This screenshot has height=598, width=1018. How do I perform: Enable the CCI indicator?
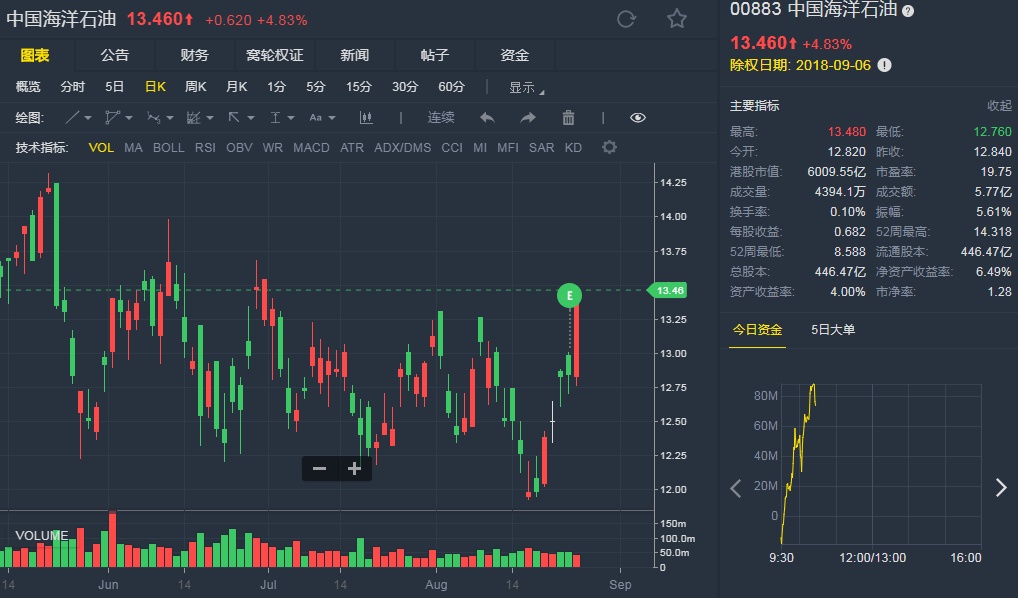452,147
